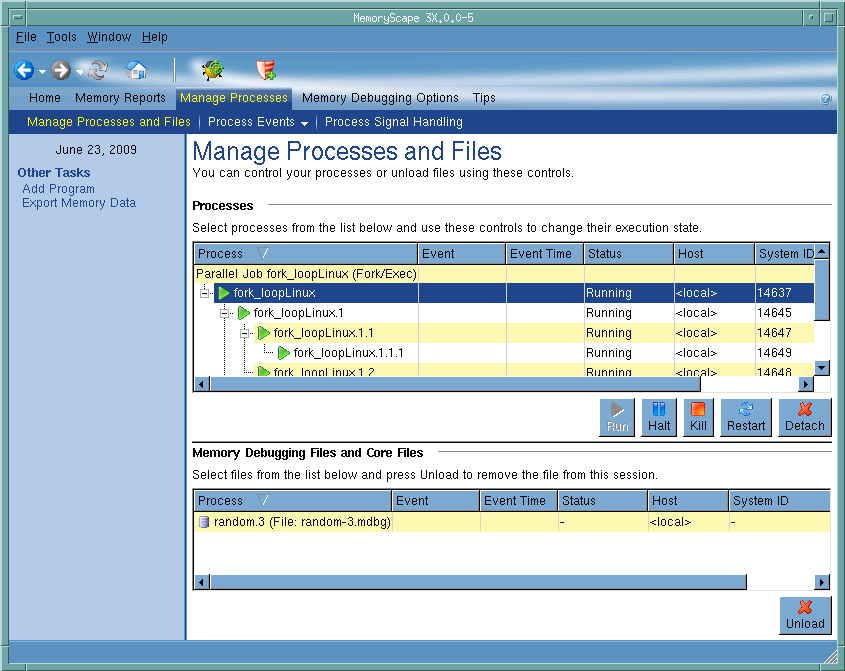845x671 pixels.
Task: Click the Export Memory Data link
Action: tap(79, 203)
